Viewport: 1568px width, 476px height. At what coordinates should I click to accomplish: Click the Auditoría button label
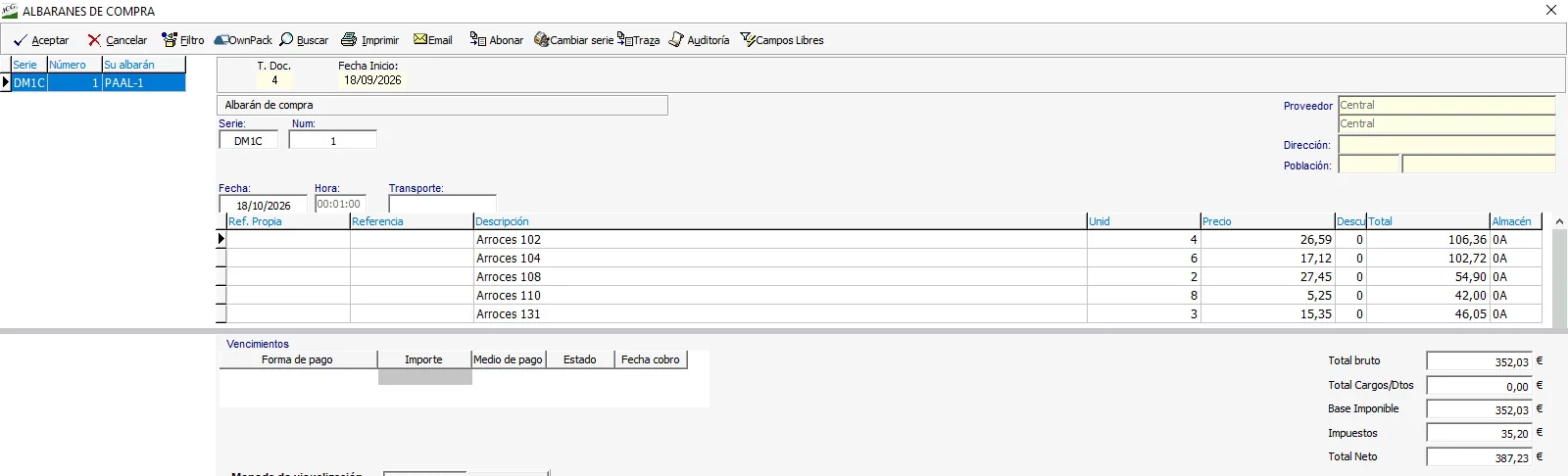709,41
